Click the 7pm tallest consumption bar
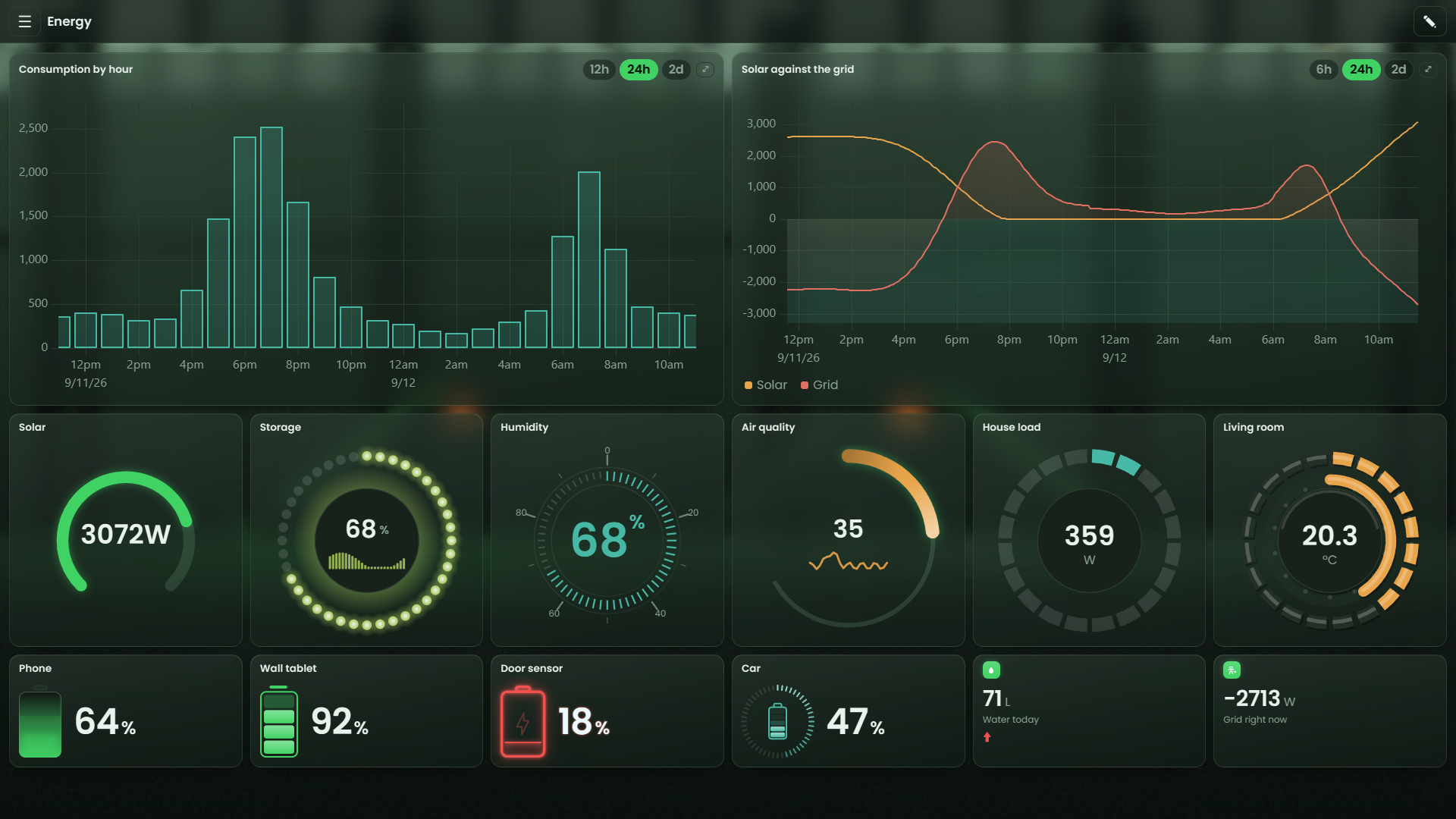 271,237
